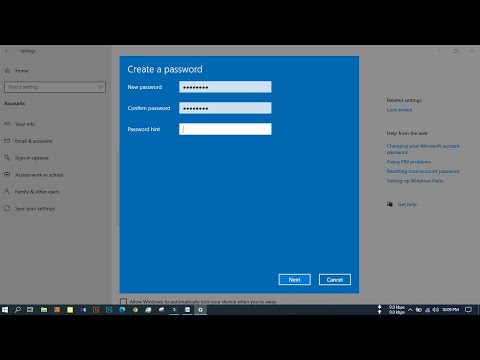This screenshot has height=360, width=480.
Task: Click the search magnifier in Find a setting
Action: 100,87
